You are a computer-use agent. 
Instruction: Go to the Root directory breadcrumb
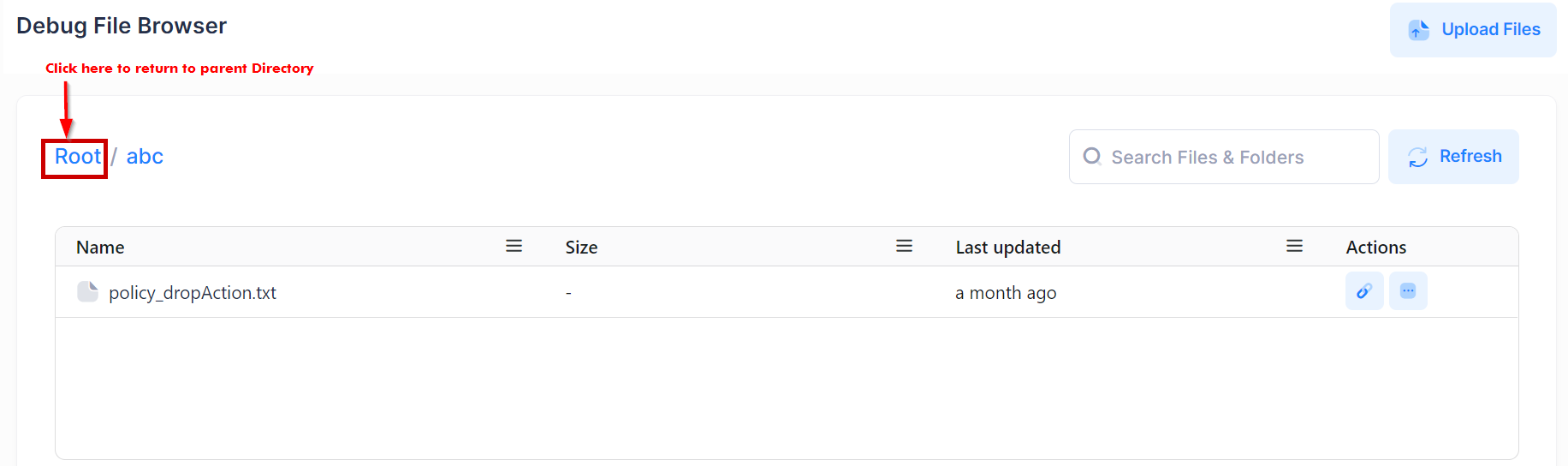[x=77, y=157]
